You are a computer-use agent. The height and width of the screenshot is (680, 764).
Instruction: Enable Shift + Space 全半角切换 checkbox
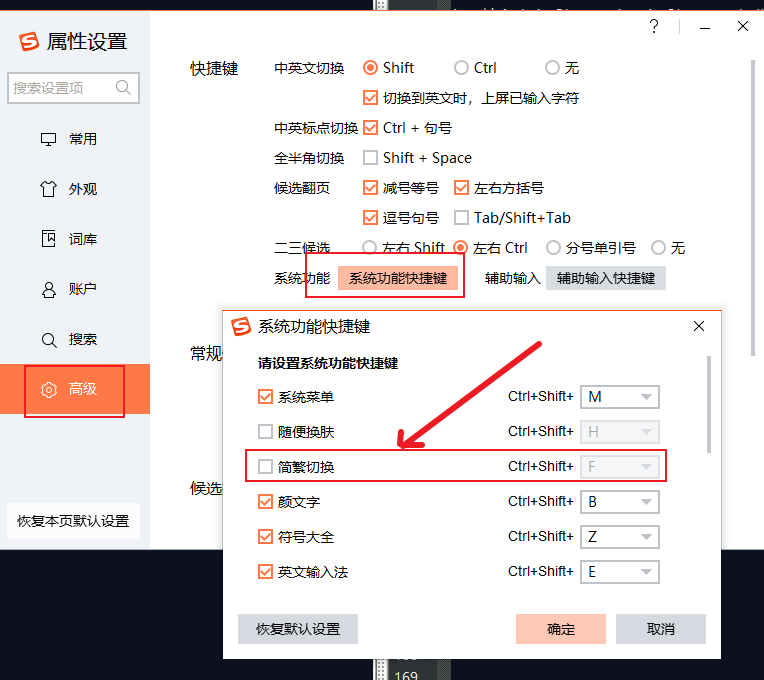click(370, 158)
